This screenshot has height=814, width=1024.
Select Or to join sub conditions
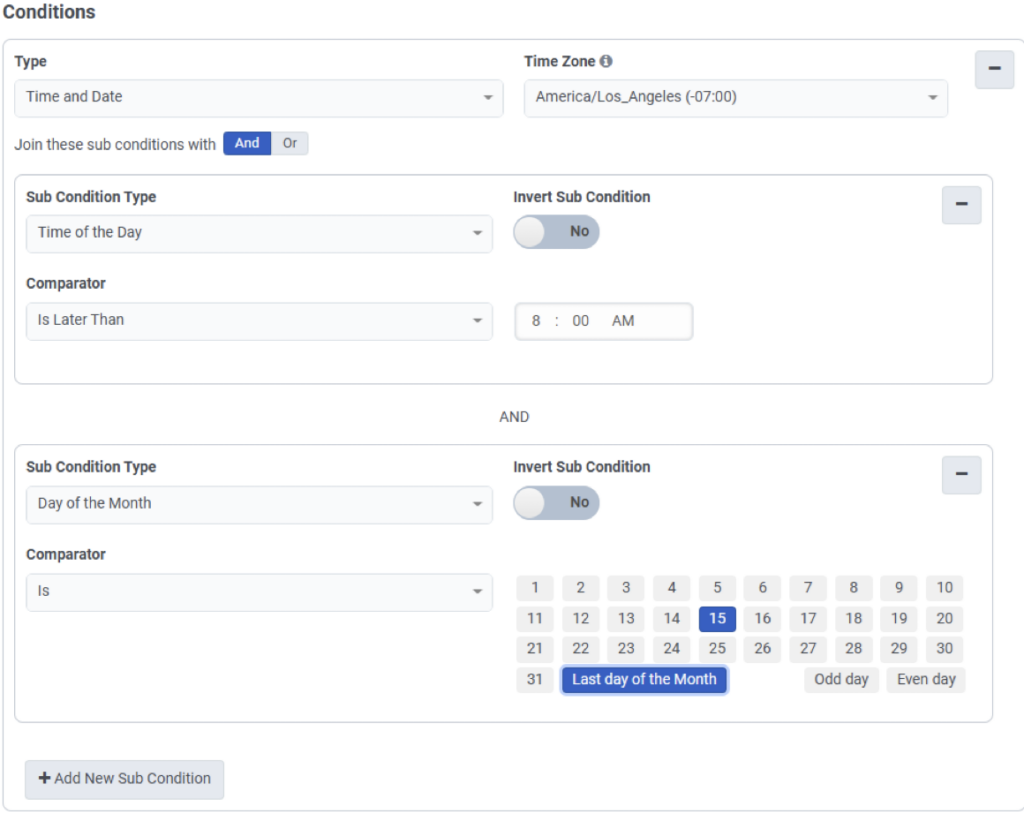(x=289, y=143)
